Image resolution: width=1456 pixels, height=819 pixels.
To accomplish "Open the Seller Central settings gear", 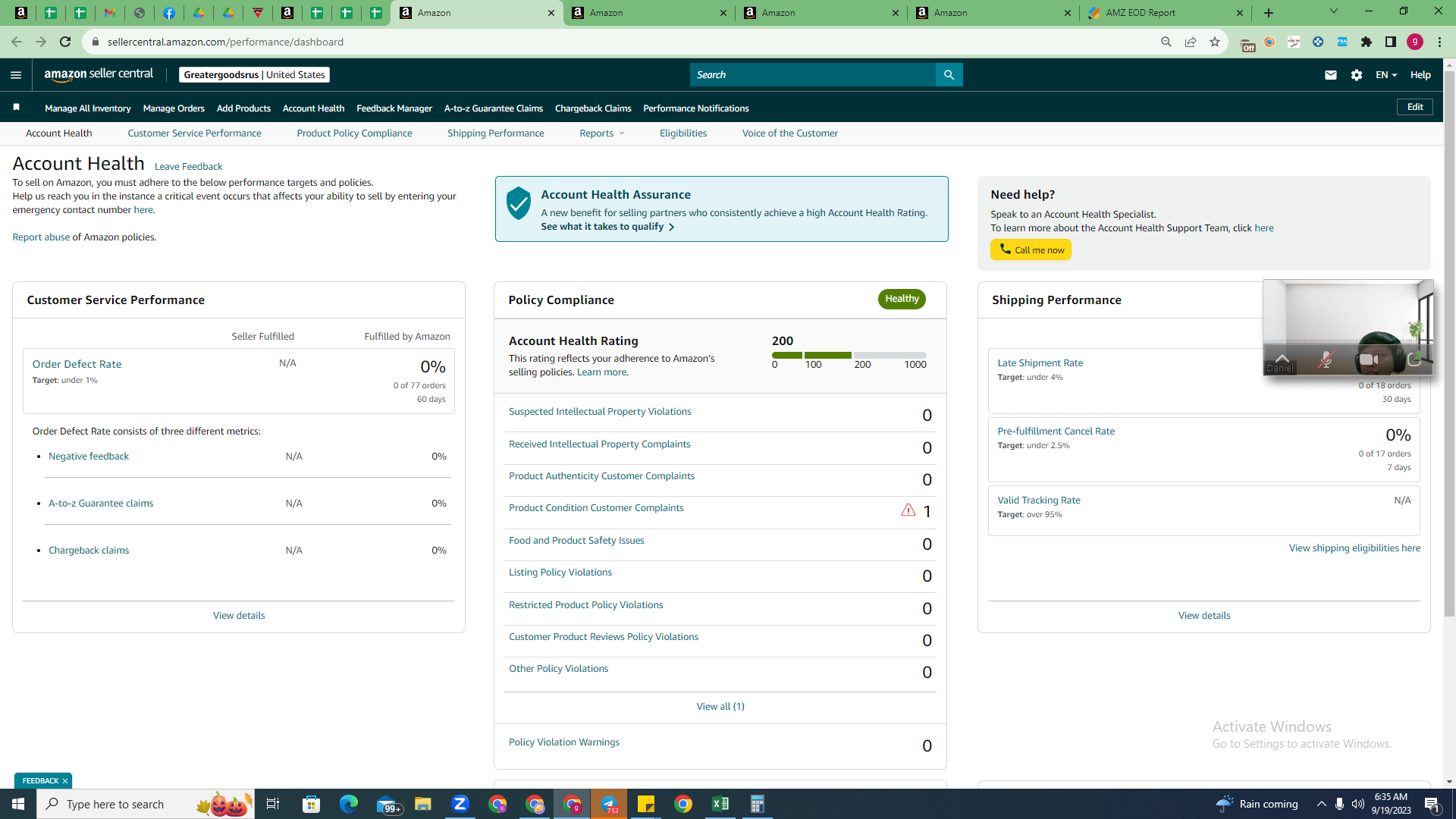I will (x=1357, y=75).
